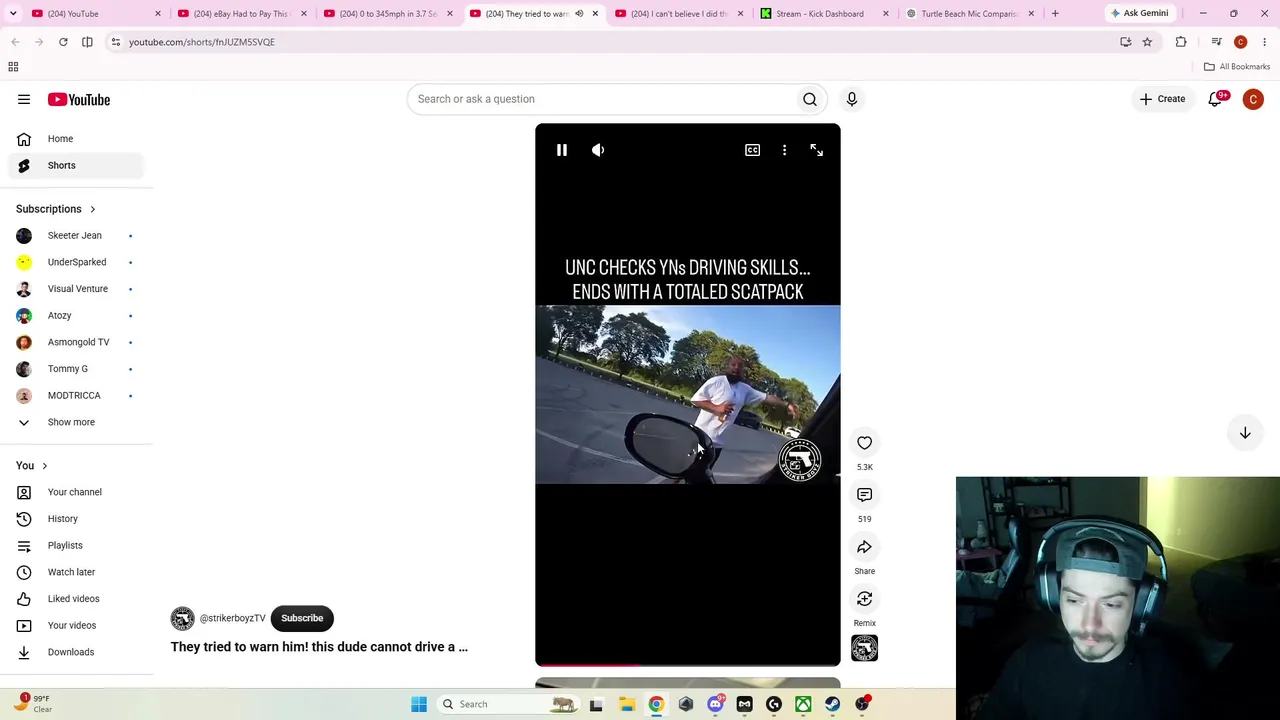Click the search magnifier button
This screenshot has width=1280, height=720.
tap(810, 99)
